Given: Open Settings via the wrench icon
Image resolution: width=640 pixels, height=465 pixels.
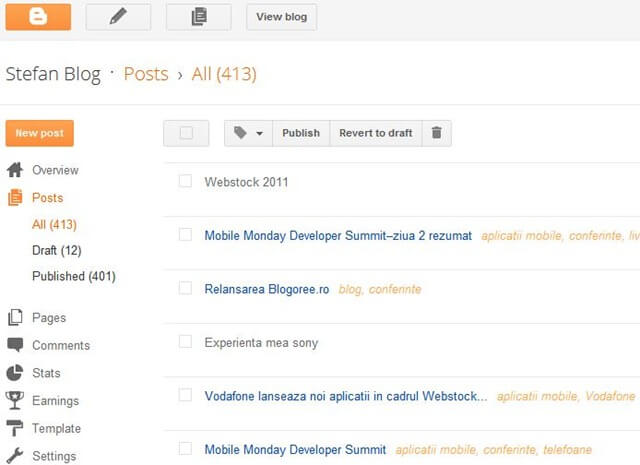Looking at the screenshot, I should point(15,456).
